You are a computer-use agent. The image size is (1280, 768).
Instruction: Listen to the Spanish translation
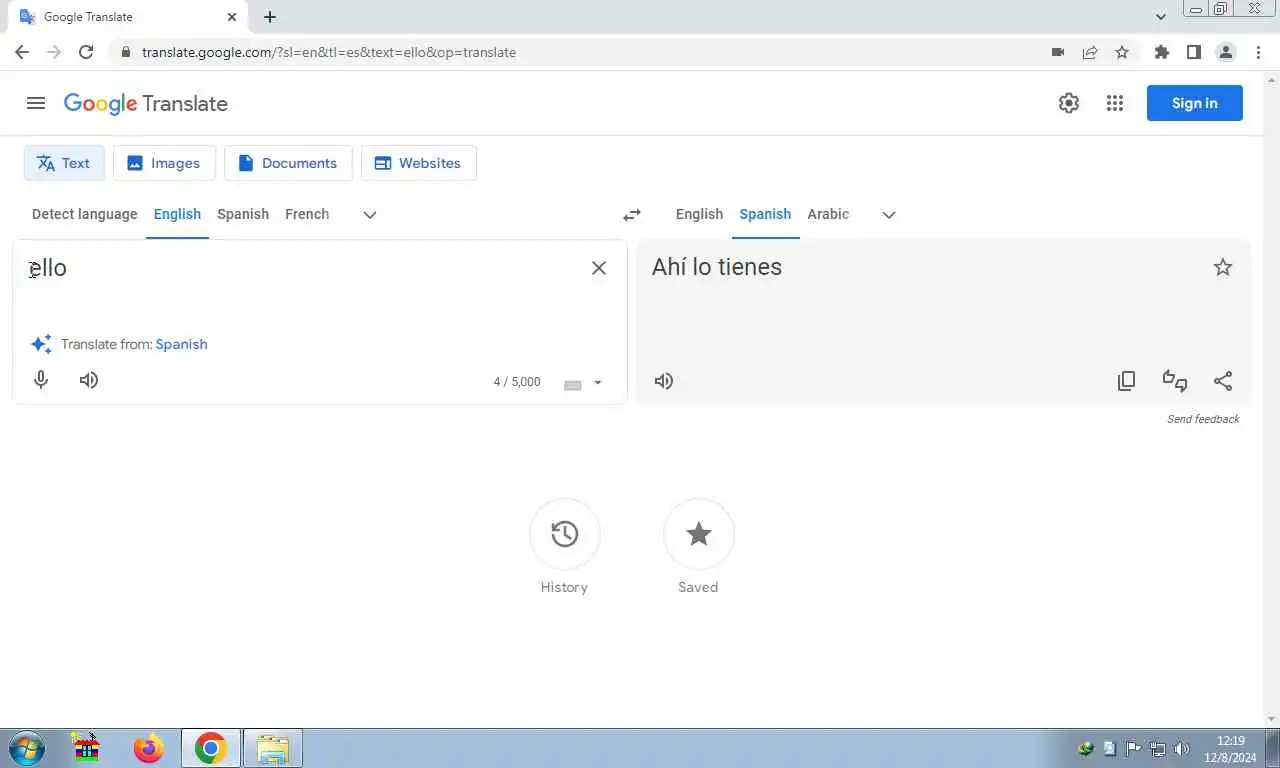[x=664, y=381]
